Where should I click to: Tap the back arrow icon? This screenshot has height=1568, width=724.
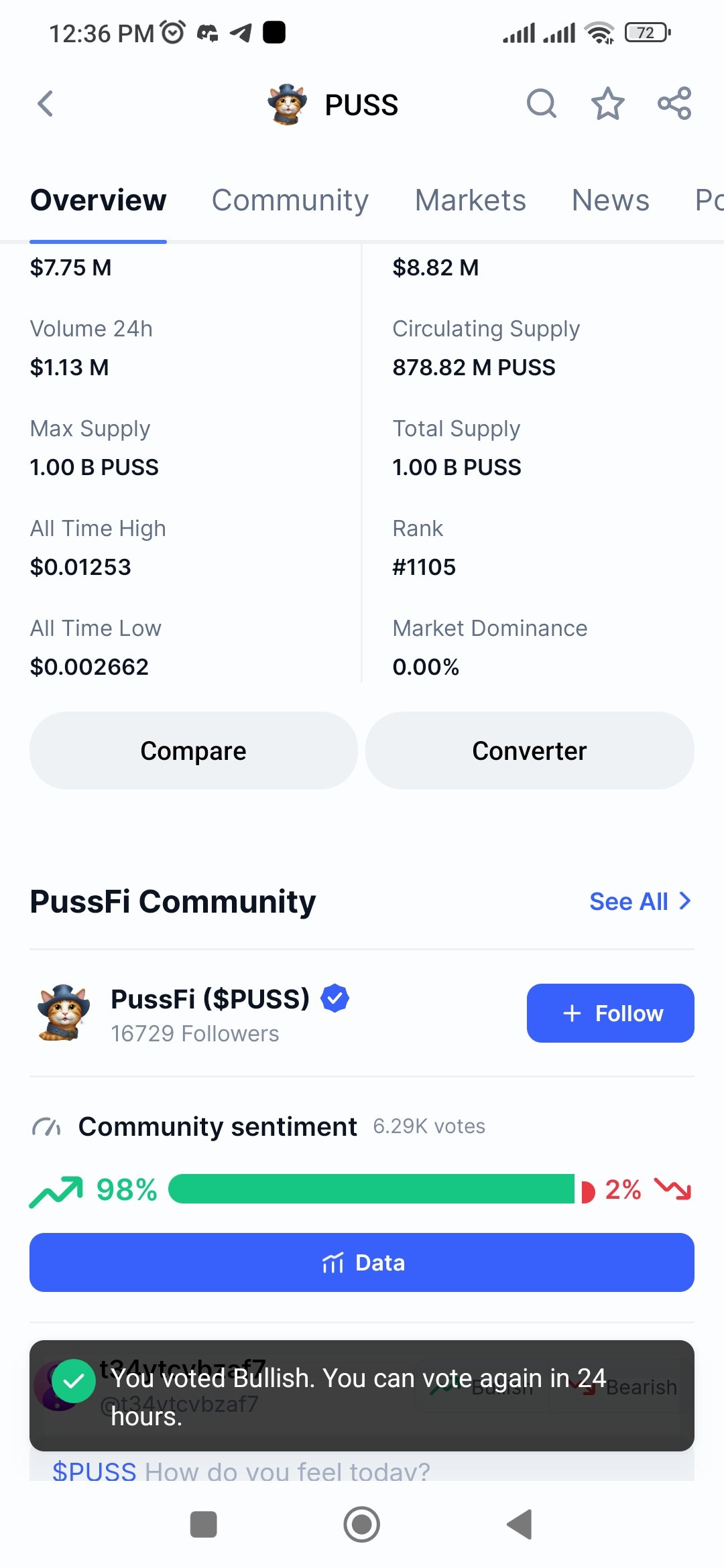point(45,104)
